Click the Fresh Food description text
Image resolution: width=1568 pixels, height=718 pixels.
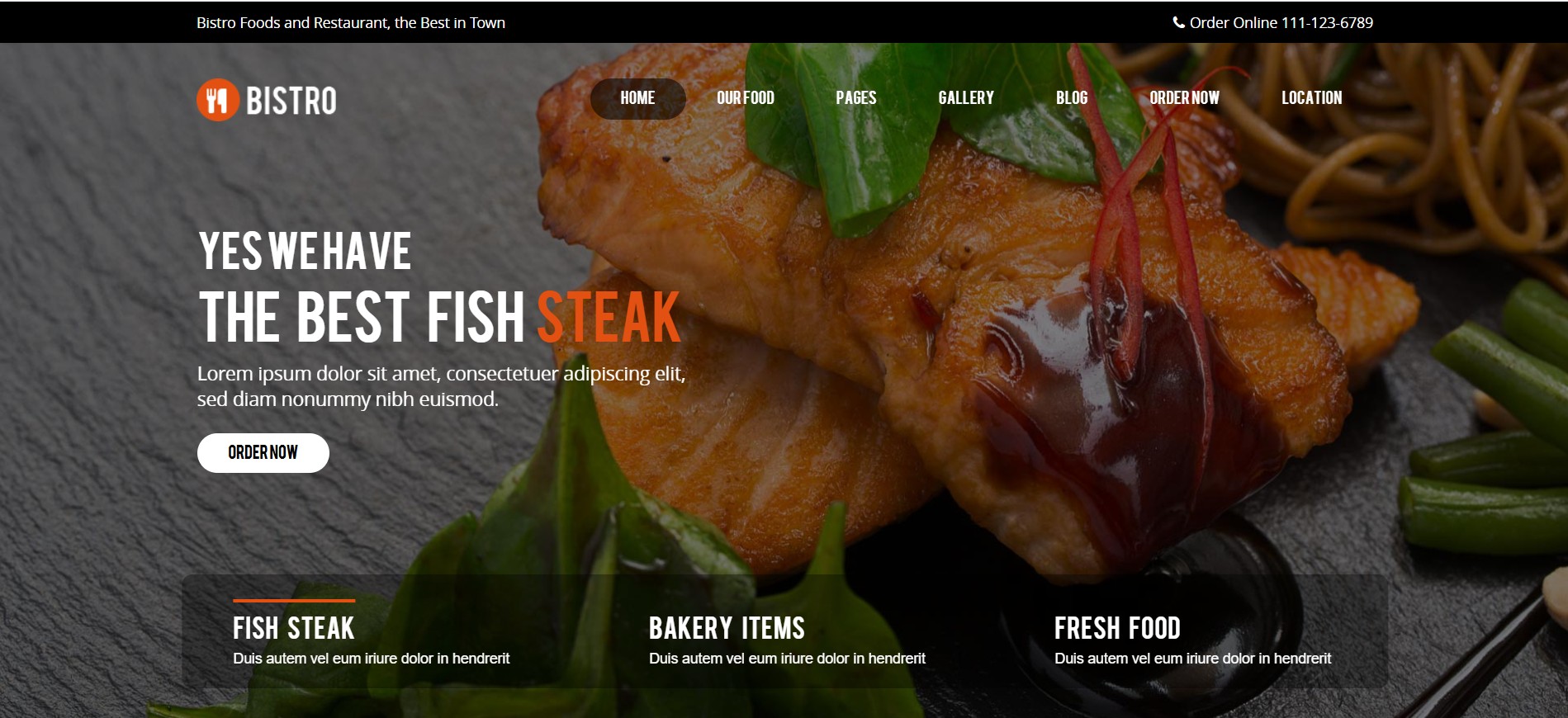click(x=1192, y=659)
